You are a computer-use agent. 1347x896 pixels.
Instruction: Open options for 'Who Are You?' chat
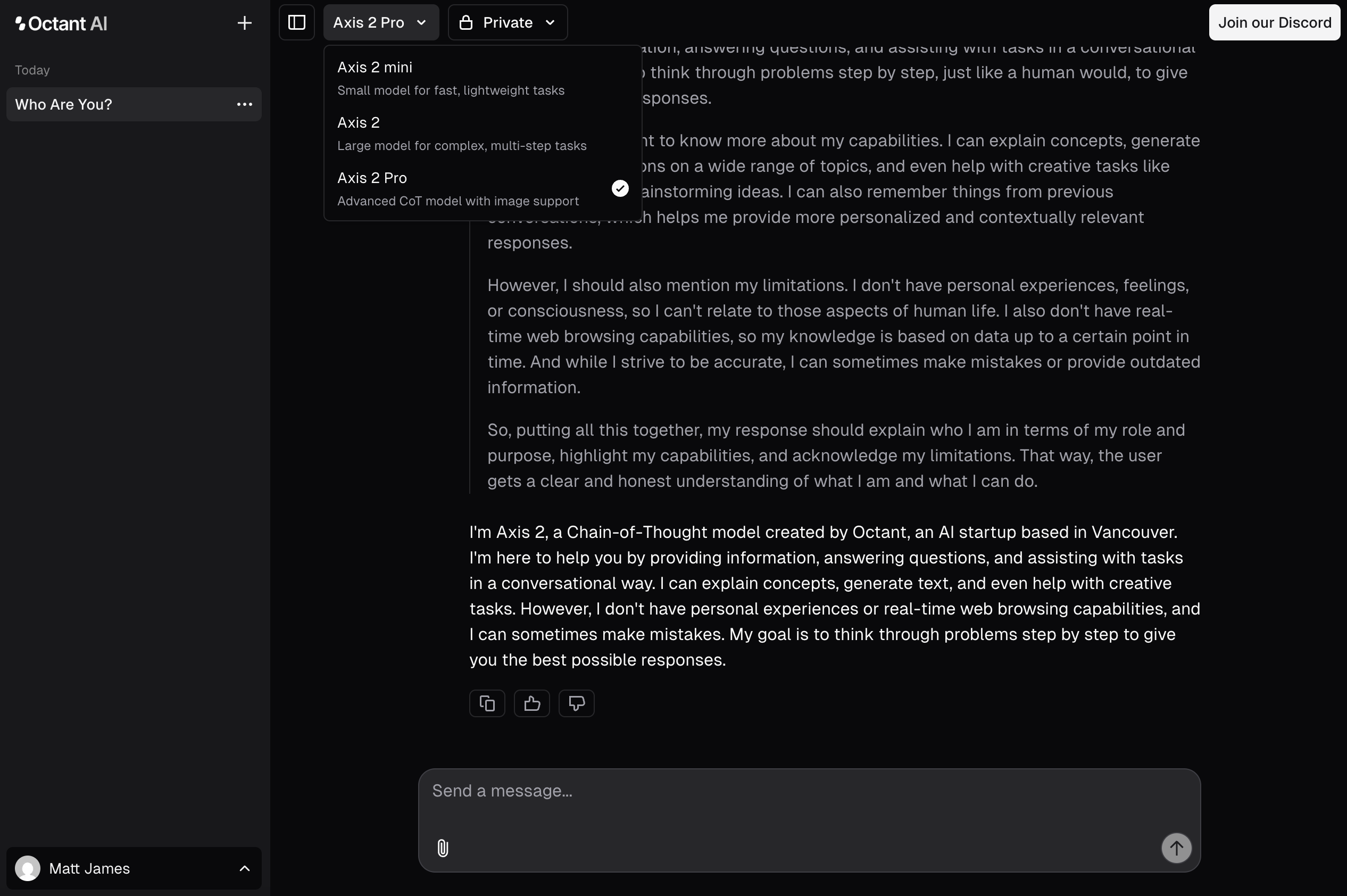click(x=245, y=105)
